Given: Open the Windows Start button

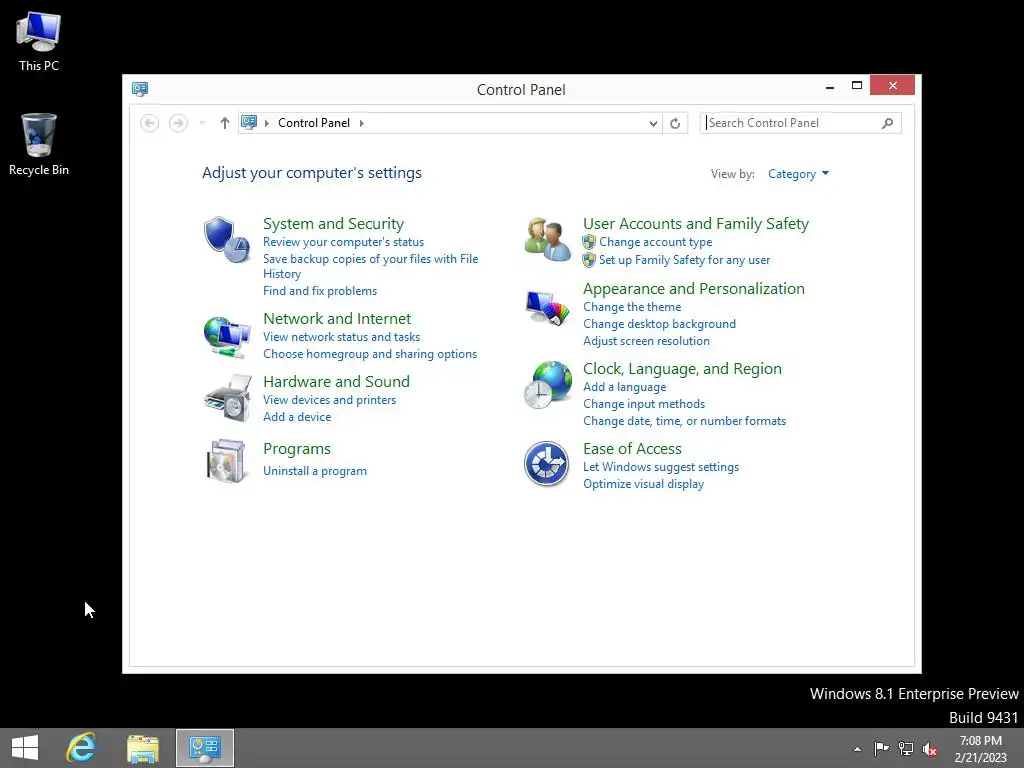Looking at the screenshot, I should [x=25, y=748].
